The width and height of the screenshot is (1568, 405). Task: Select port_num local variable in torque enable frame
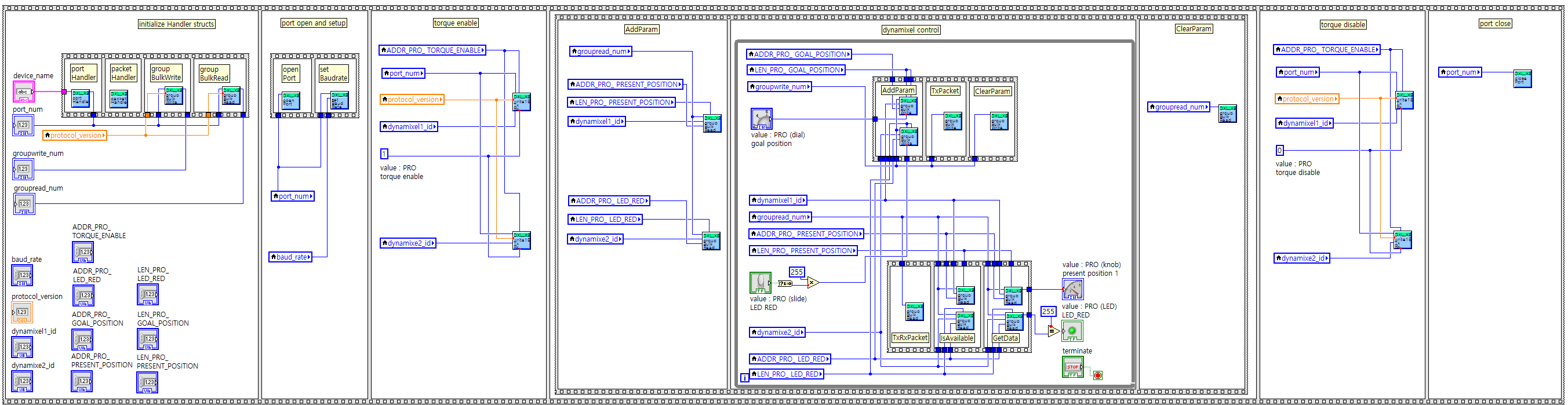tap(403, 73)
